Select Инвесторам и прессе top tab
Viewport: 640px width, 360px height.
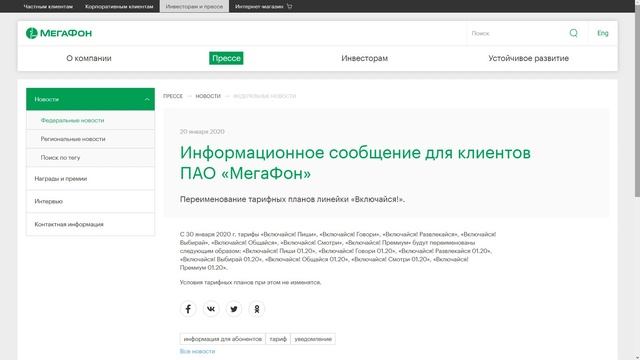[194, 7]
